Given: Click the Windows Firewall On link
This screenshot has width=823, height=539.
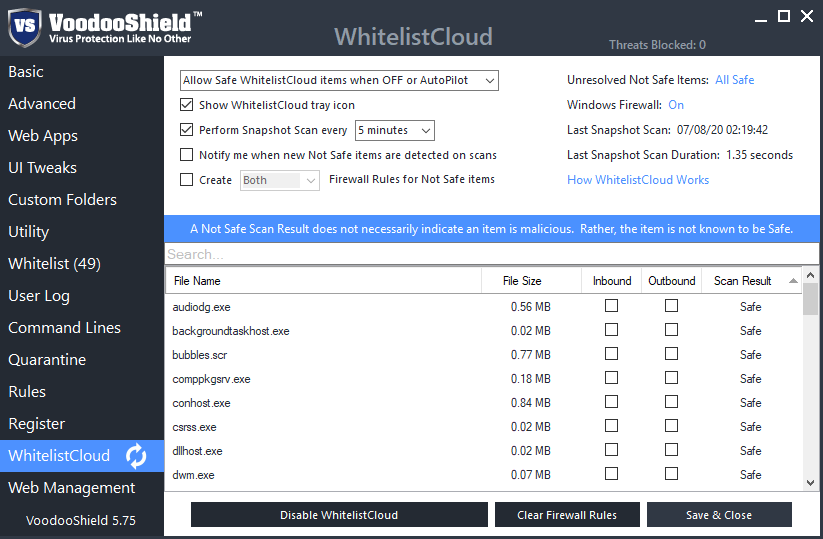Looking at the screenshot, I should point(676,105).
